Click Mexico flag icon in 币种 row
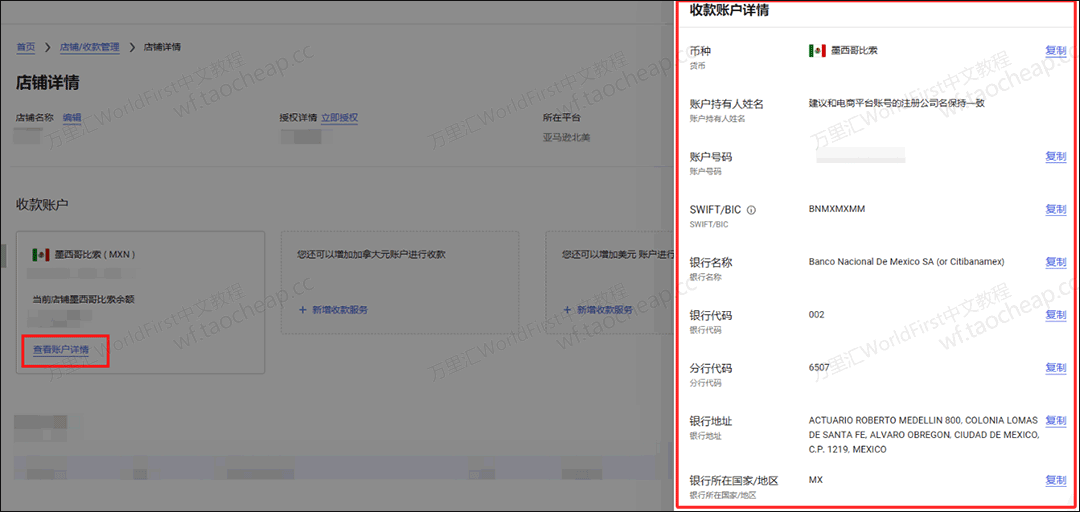The image size is (1080, 512). coord(817,51)
